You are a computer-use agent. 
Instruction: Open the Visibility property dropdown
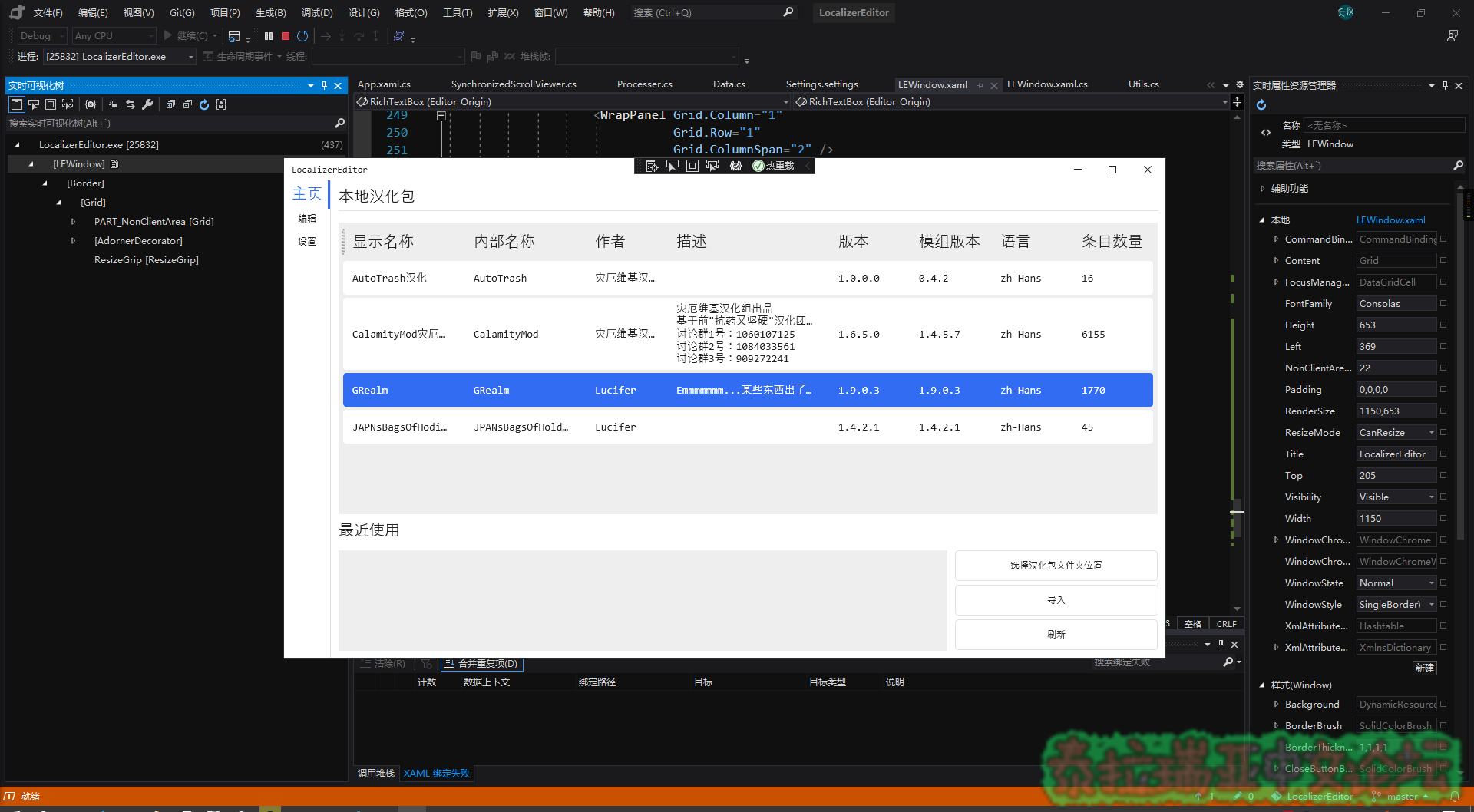(x=1396, y=497)
